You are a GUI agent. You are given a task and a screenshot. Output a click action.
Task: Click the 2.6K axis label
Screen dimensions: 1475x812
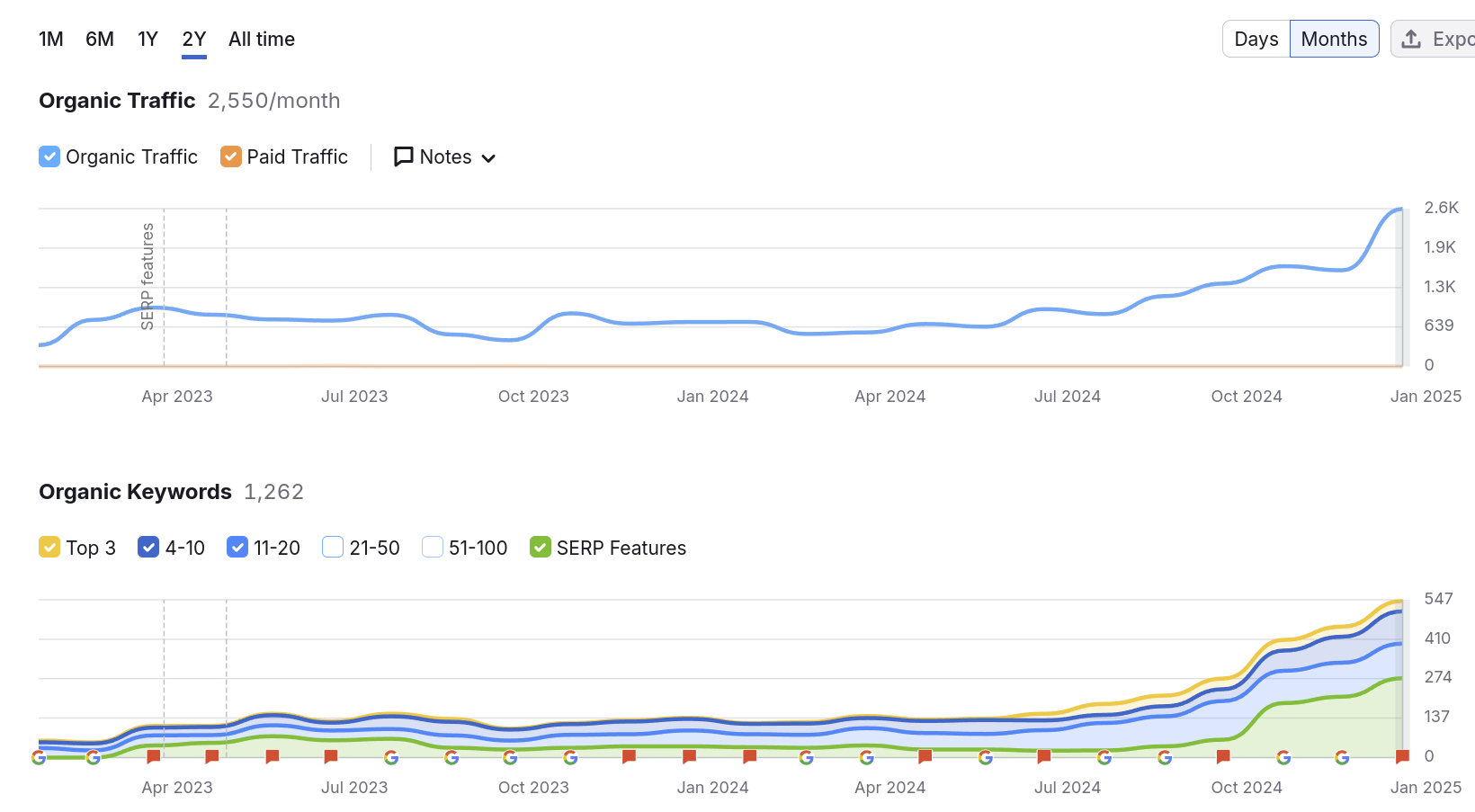[1442, 208]
